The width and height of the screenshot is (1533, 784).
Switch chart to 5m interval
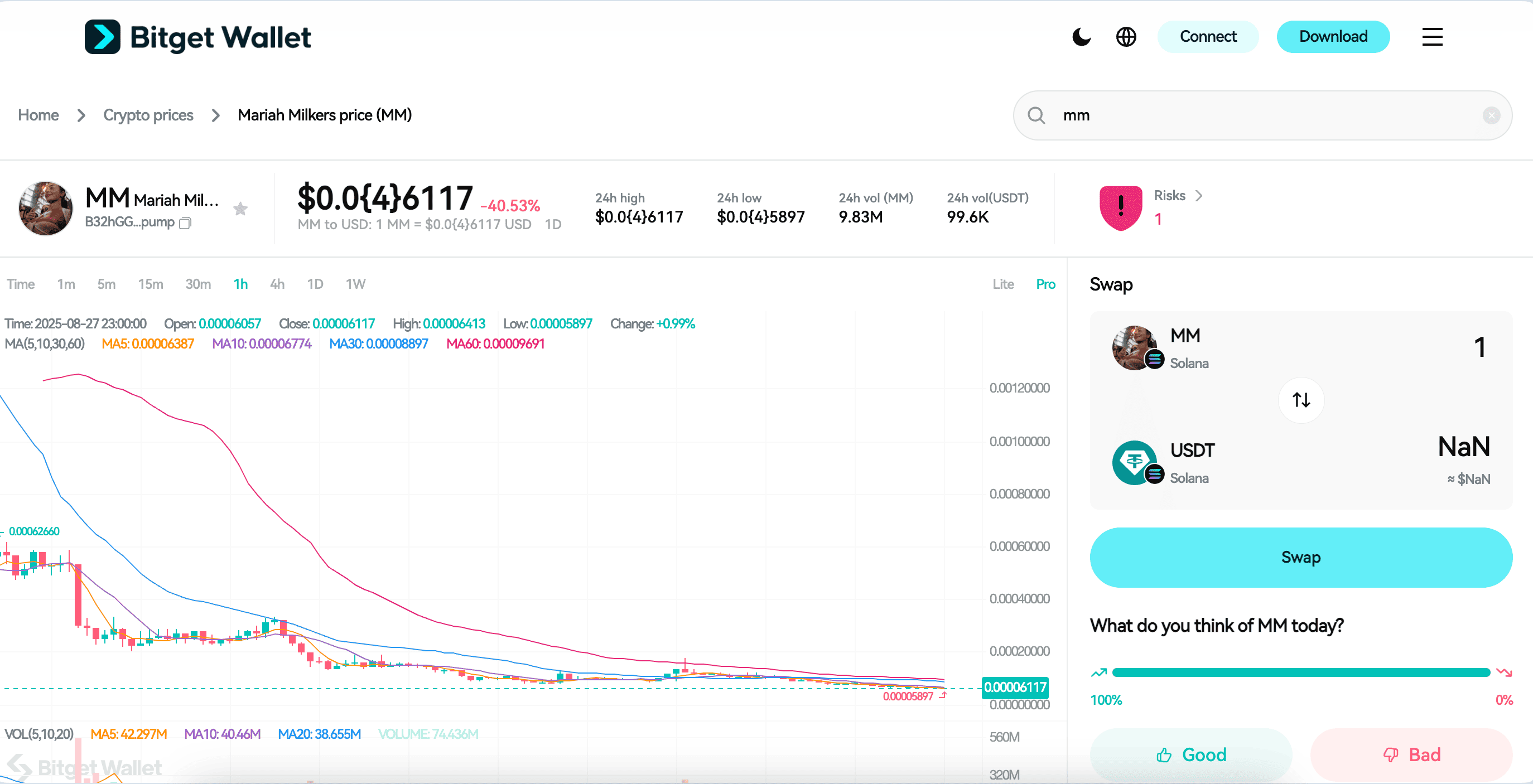(107, 284)
